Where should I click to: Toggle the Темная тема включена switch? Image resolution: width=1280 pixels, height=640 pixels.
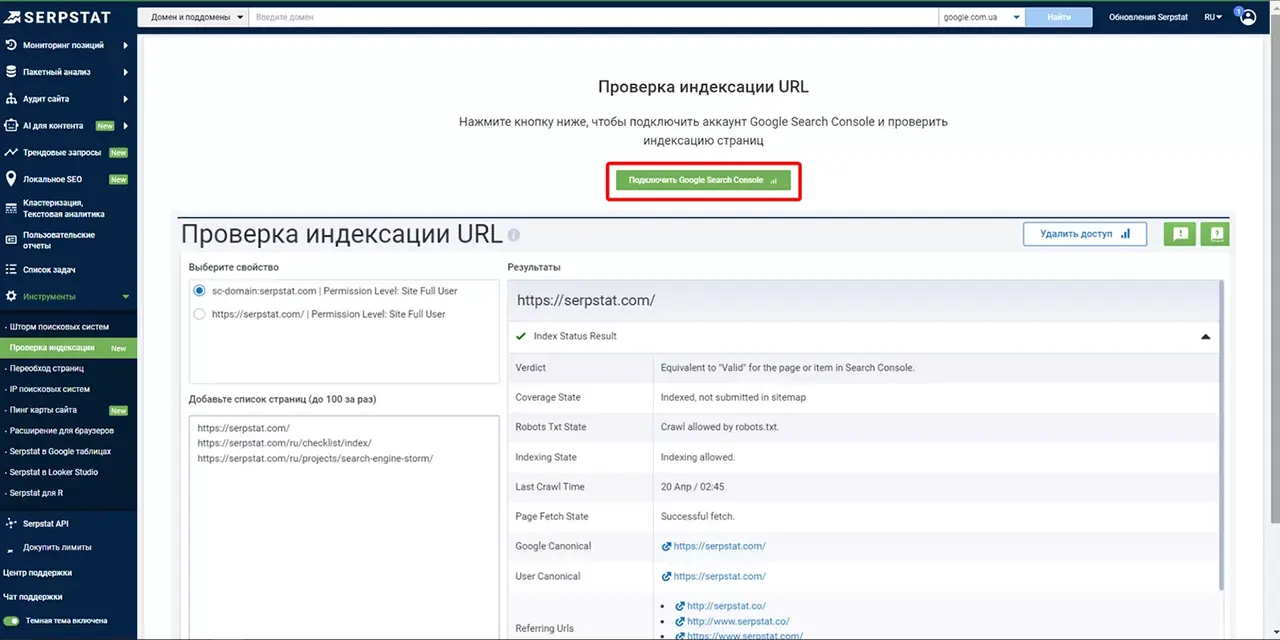click(x=12, y=621)
